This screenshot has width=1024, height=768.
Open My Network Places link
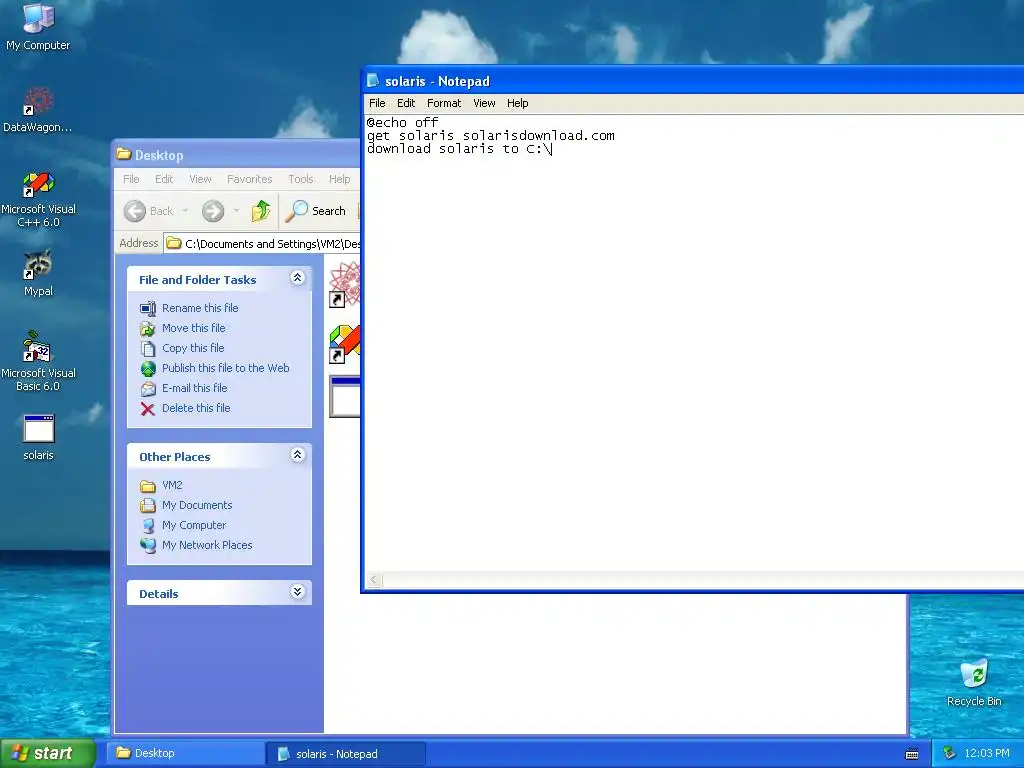tap(206, 545)
